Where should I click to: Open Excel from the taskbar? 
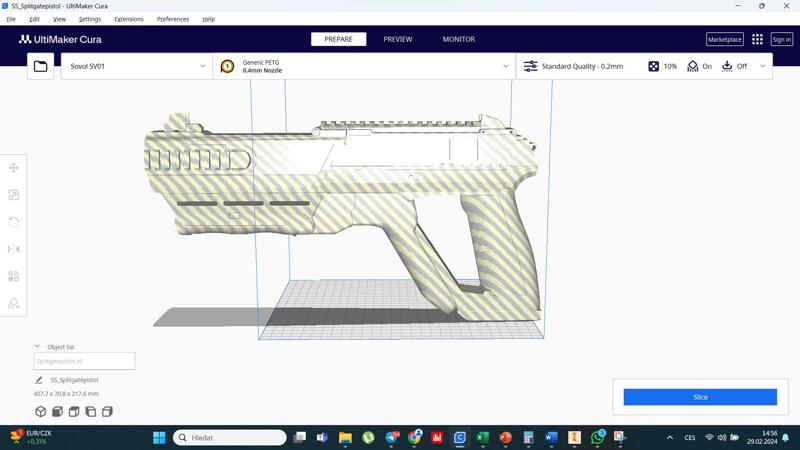[483, 438]
